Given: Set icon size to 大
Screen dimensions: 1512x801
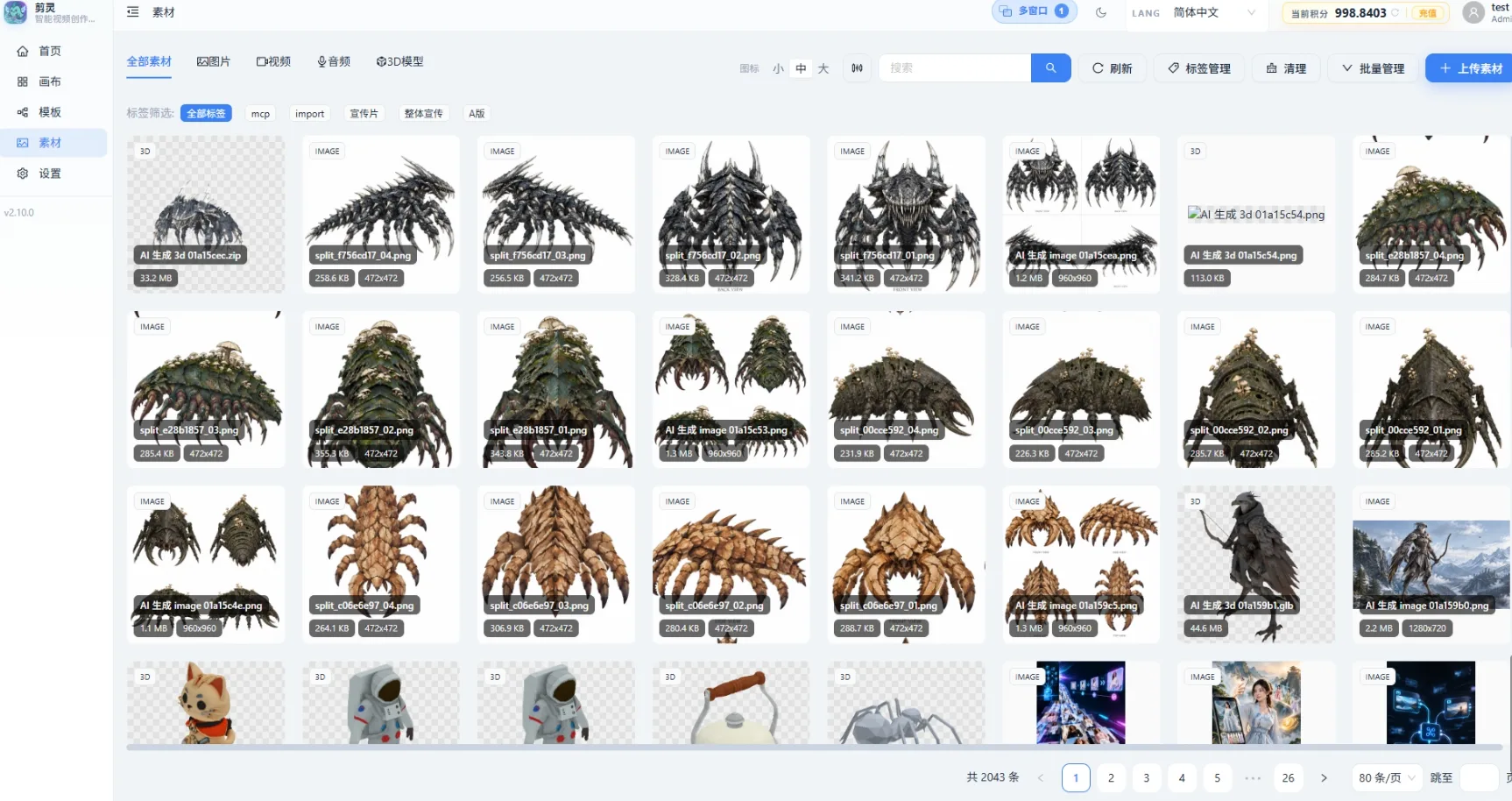Looking at the screenshot, I should point(823,68).
